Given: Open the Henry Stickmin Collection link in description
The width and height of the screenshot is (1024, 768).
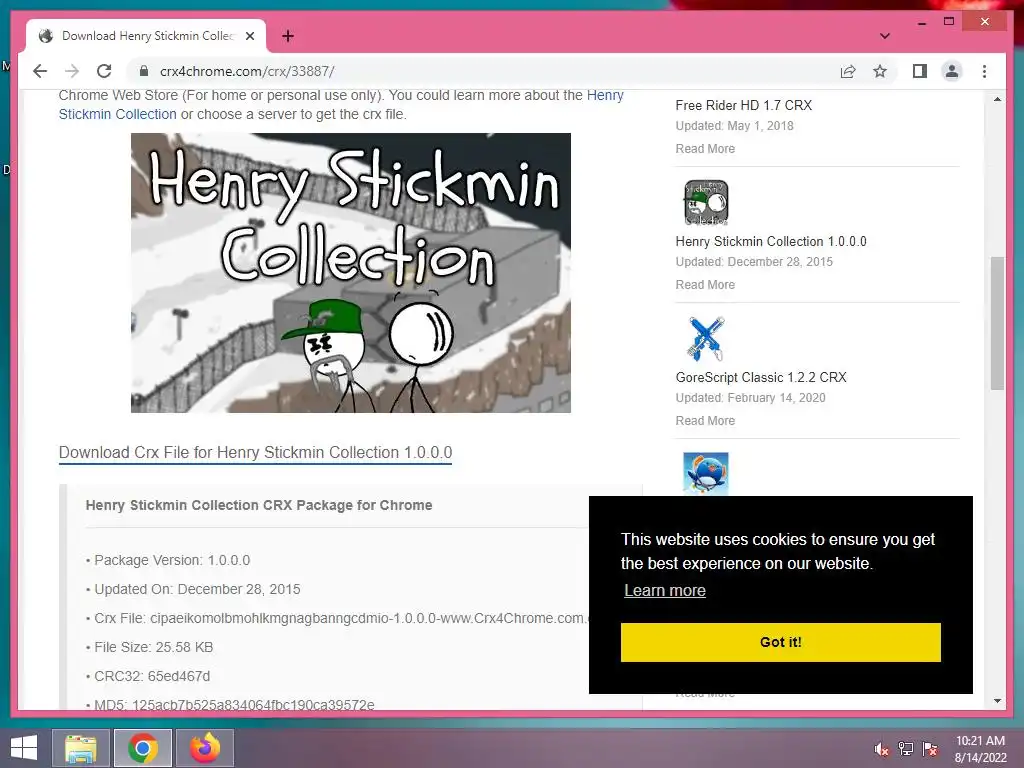Looking at the screenshot, I should (341, 104).
